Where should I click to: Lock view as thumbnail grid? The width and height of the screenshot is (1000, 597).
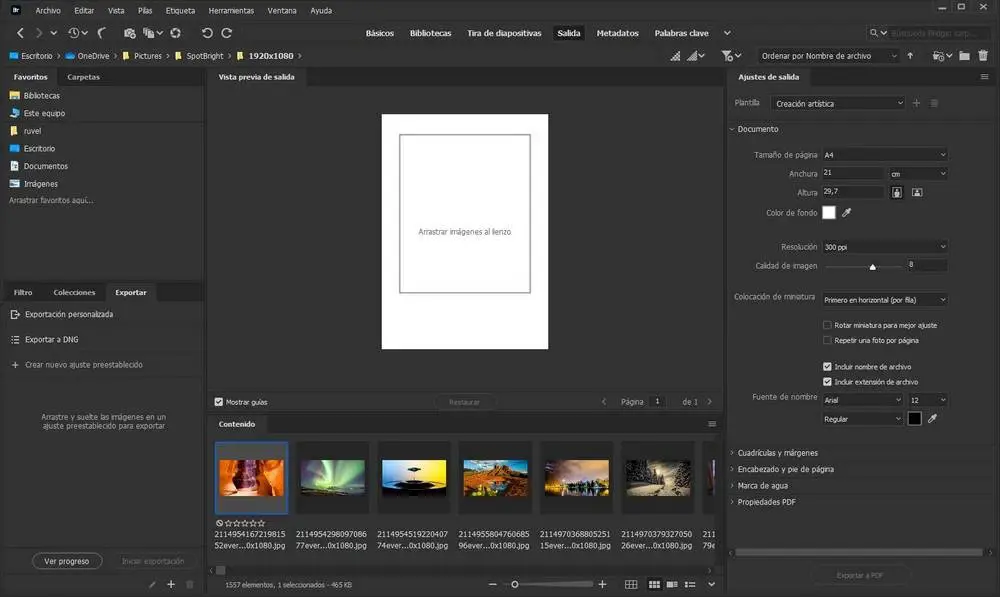[631, 584]
